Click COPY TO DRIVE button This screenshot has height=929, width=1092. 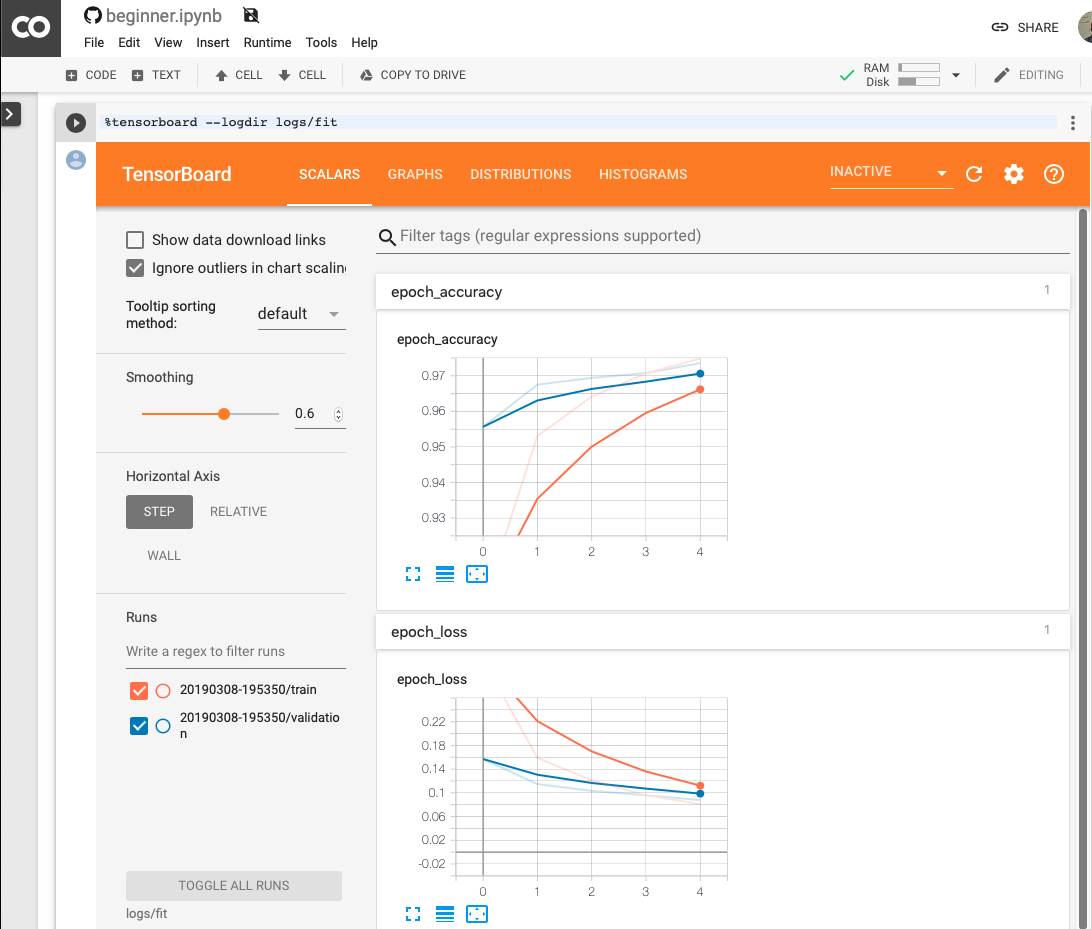click(x=413, y=75)
